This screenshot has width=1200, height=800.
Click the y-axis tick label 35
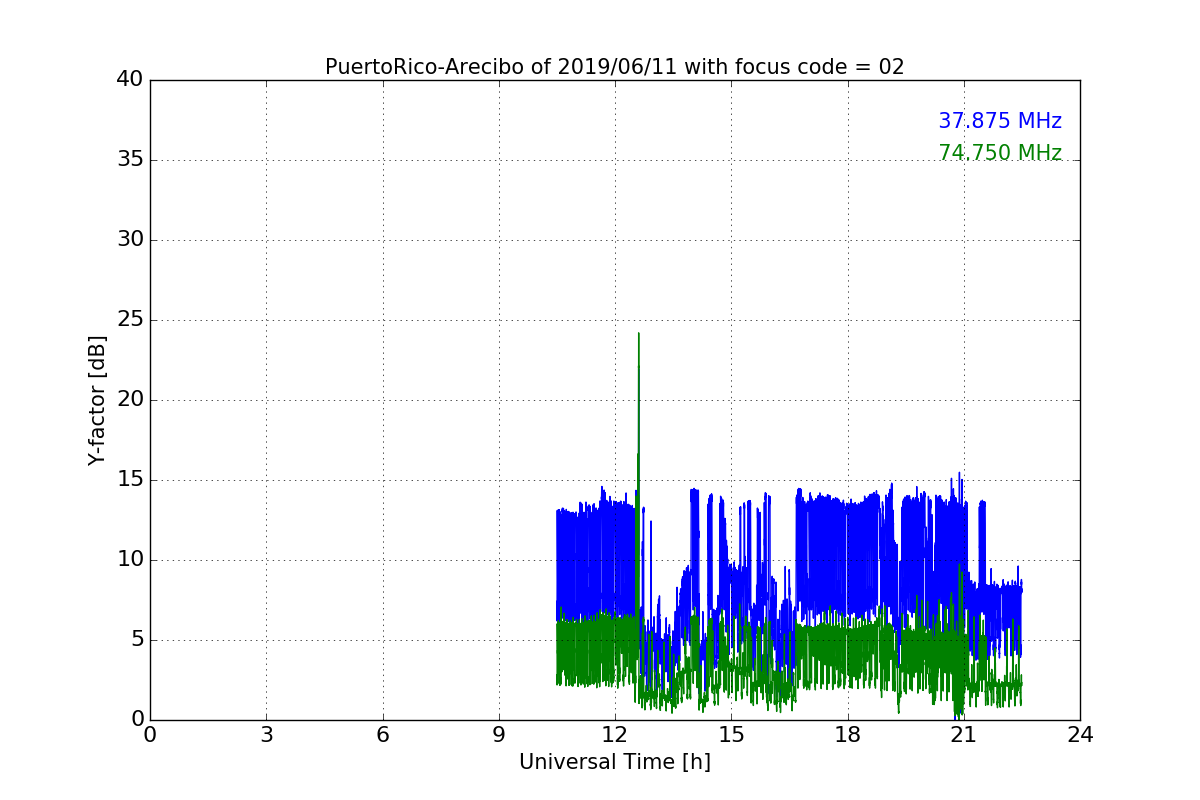(x=130, y=160)
